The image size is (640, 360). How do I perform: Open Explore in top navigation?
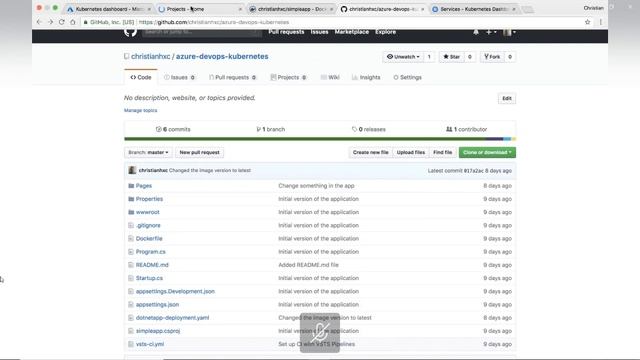click(385, 32)
